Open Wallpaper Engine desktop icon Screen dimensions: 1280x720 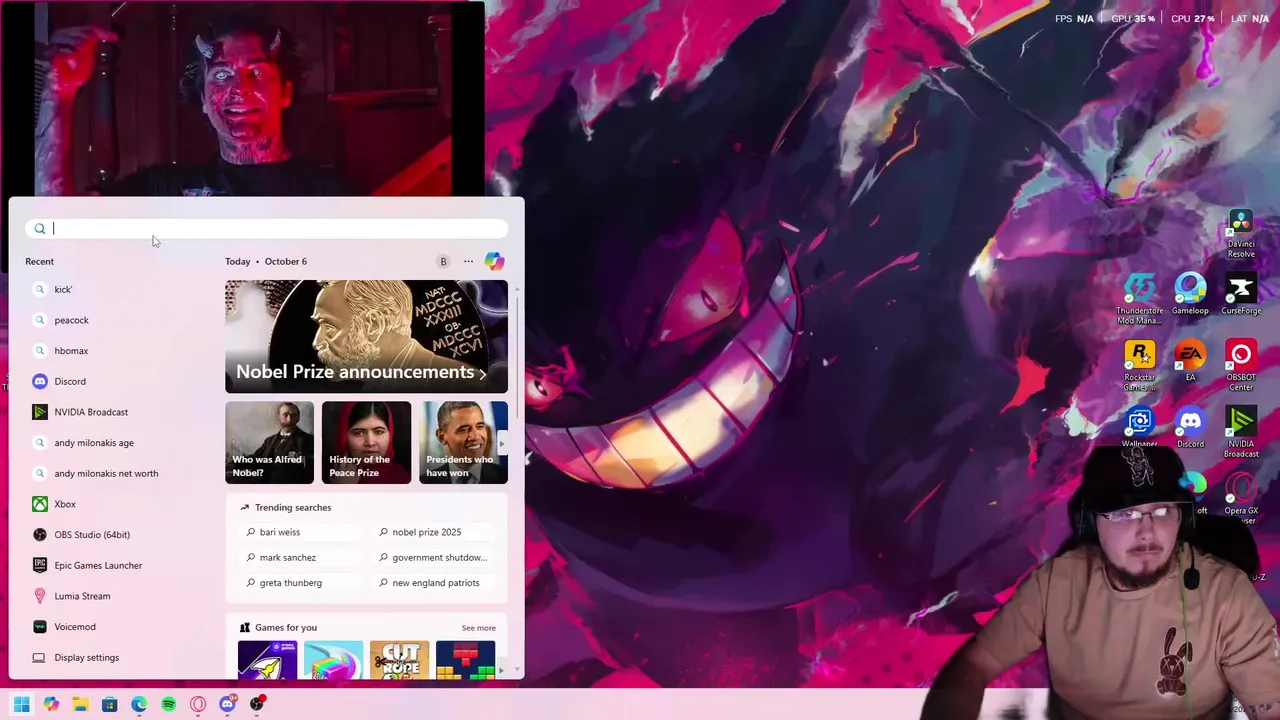point(1139,428)
